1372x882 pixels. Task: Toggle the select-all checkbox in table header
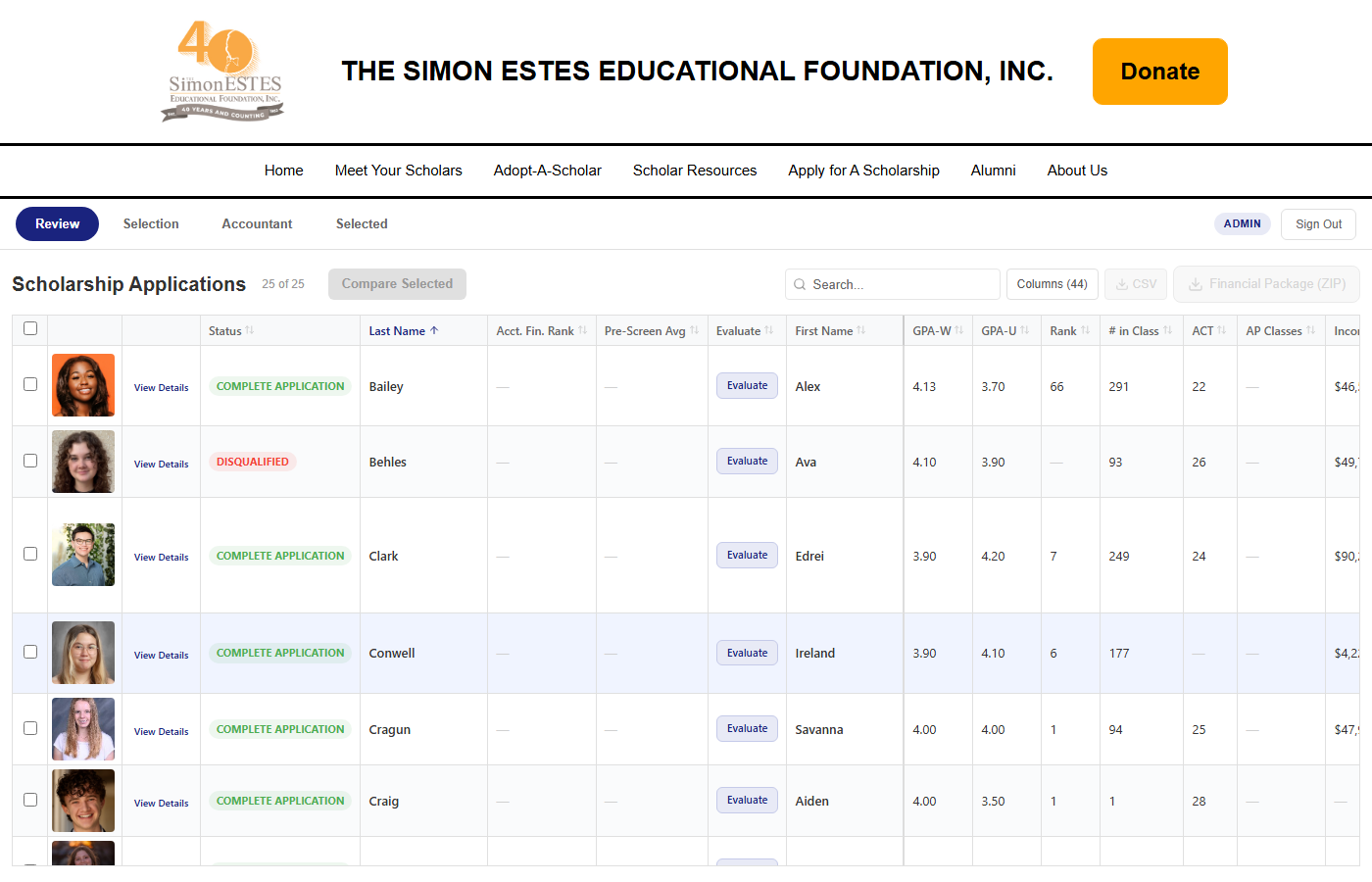30,328
